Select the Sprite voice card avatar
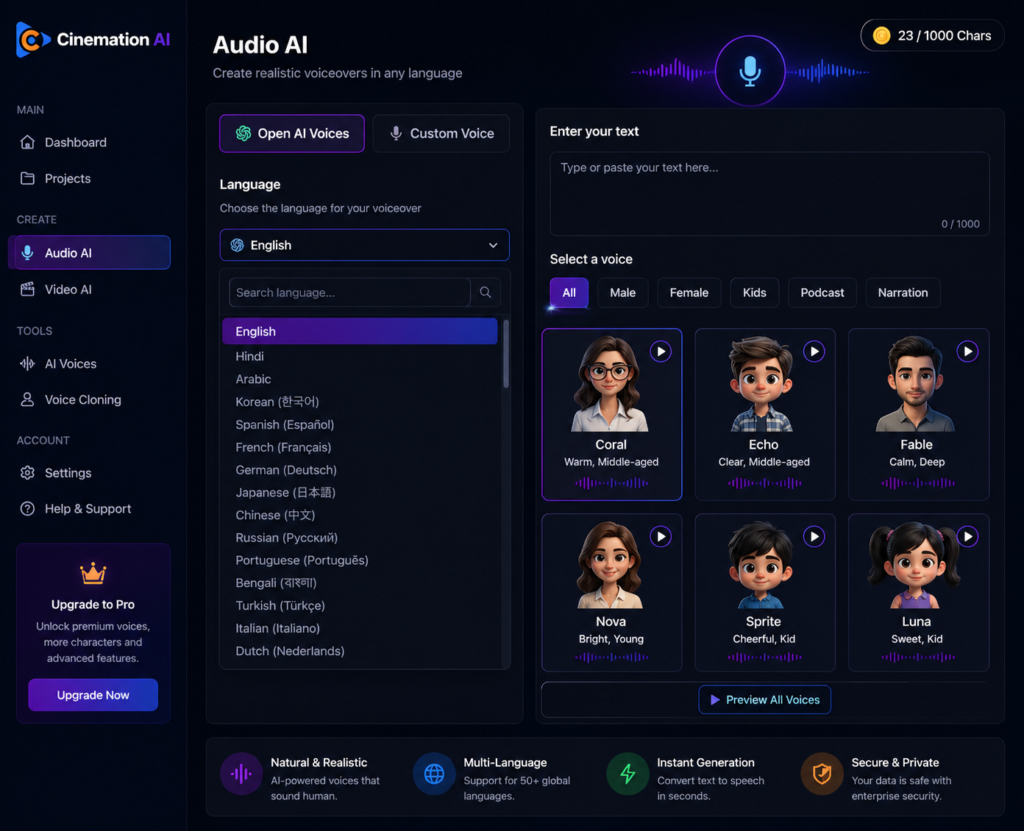The image size is (1024, 831). [761, 565]
